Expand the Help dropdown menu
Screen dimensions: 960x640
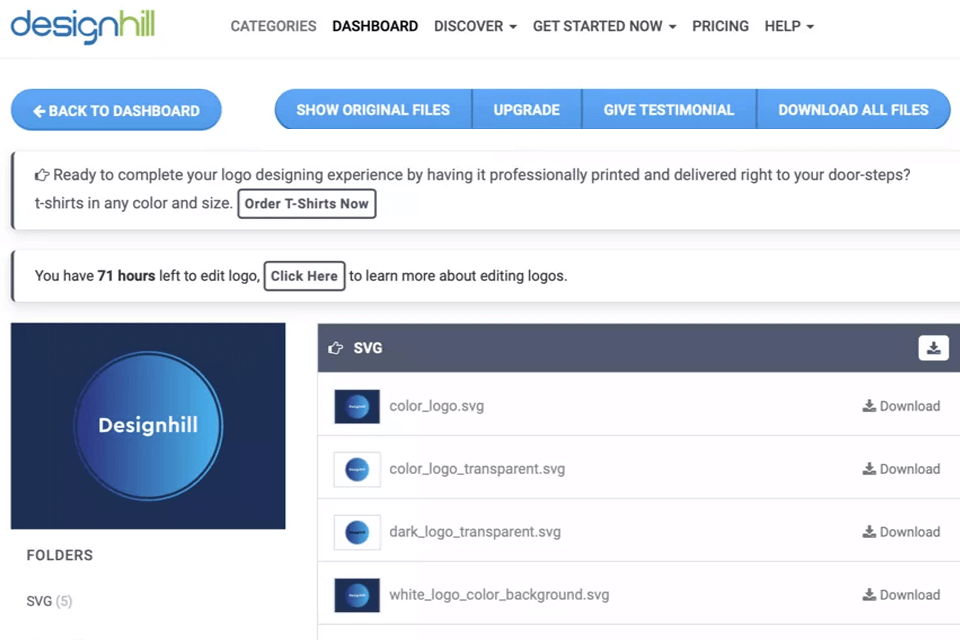[x=789, y=26]
